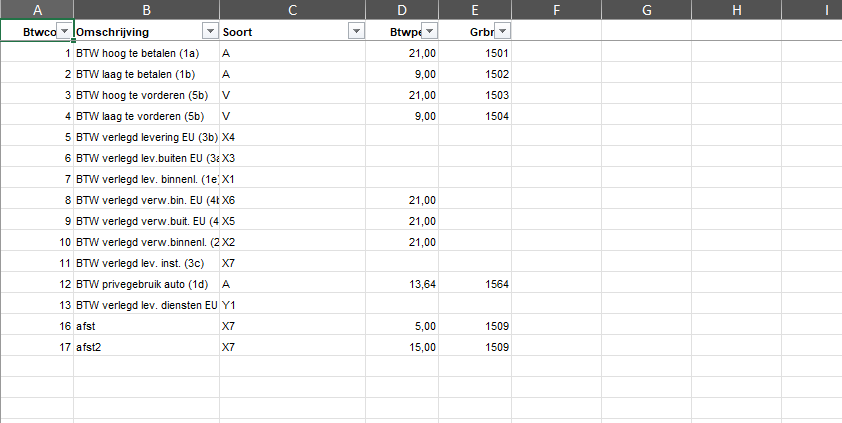Select the cell with value 1501
842x423 pixels.
(475, 53)
